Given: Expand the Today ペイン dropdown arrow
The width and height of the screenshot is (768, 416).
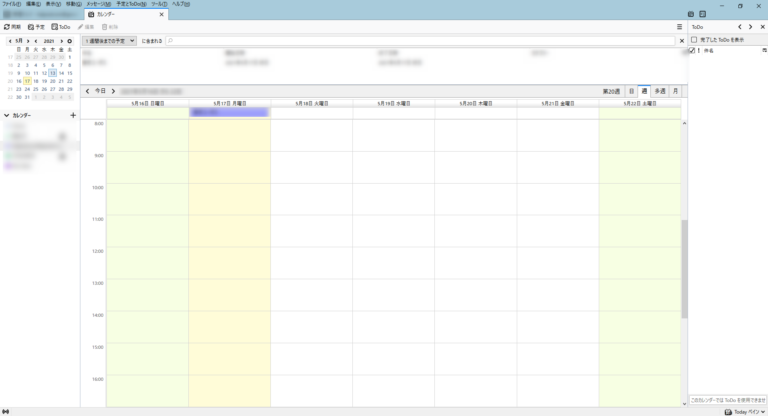Looking at the screenshot, I should [x=763, y=411].
